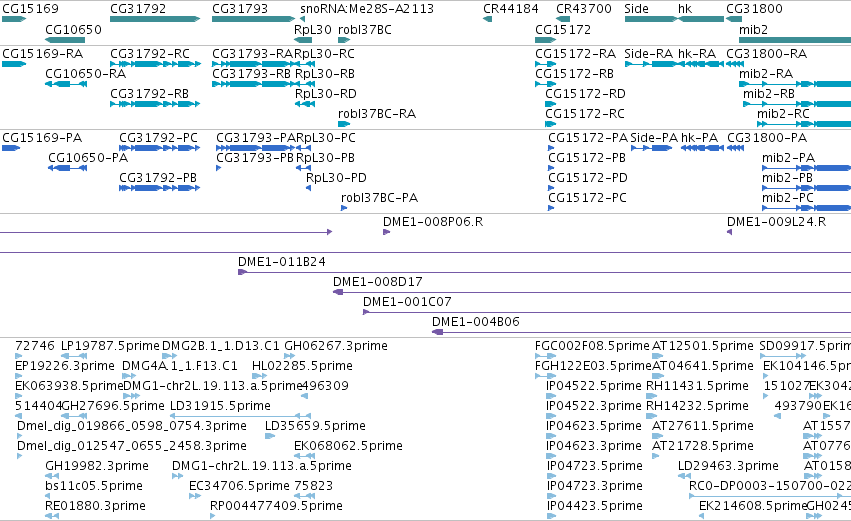Open the RP004477409.5prime EST label
Viewport: 851px width, 521px height.
click(x=276, y=506)
